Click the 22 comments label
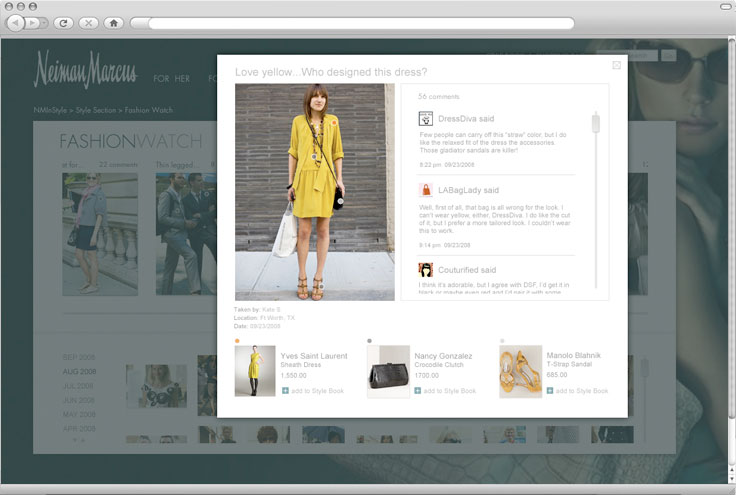736x495 pixels. tap(118, 165)
